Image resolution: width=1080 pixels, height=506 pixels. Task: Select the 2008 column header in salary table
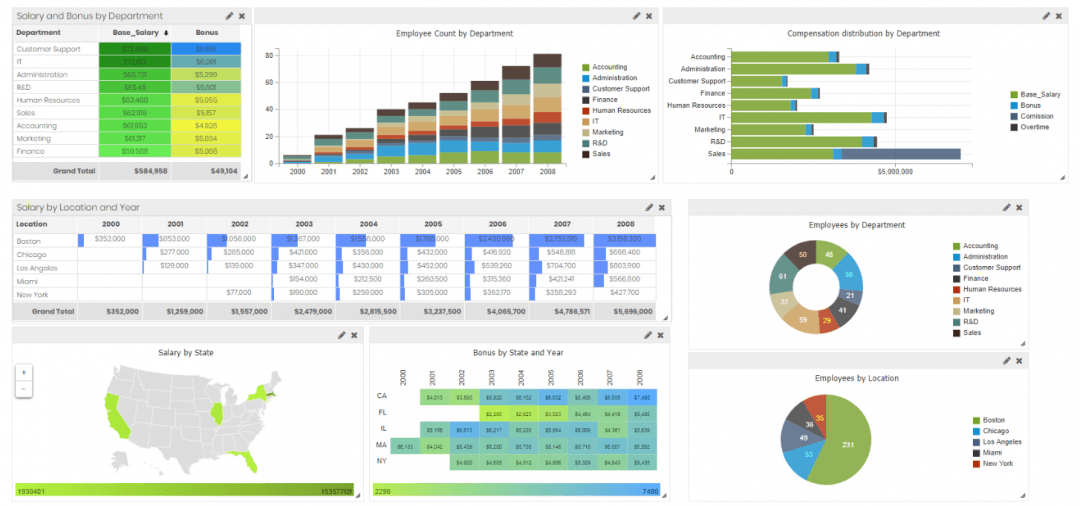click(625, 224)
